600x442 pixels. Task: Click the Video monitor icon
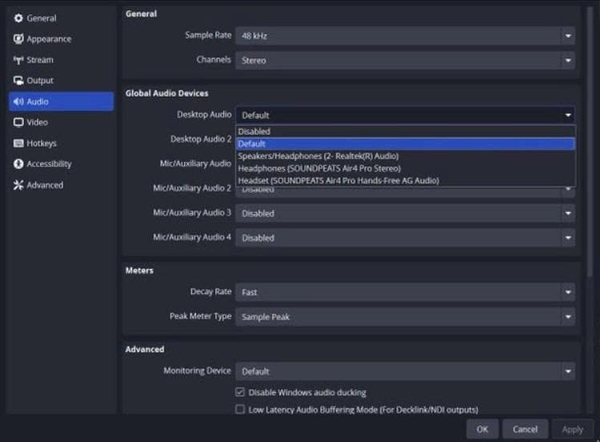point(18,122)
